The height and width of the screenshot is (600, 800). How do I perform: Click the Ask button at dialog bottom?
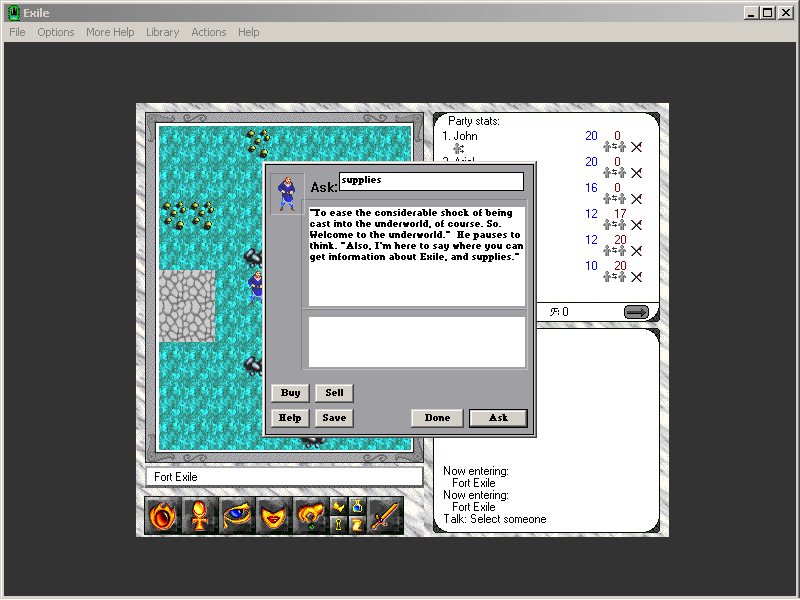tap(498, 418)
